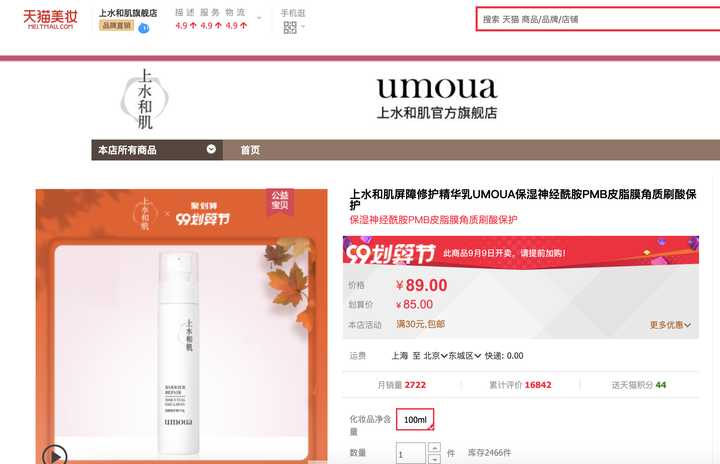The height and width of the screenshot is (464, 720).
Task: Click the Tmall beauty logo
Action: coord(50,20)
